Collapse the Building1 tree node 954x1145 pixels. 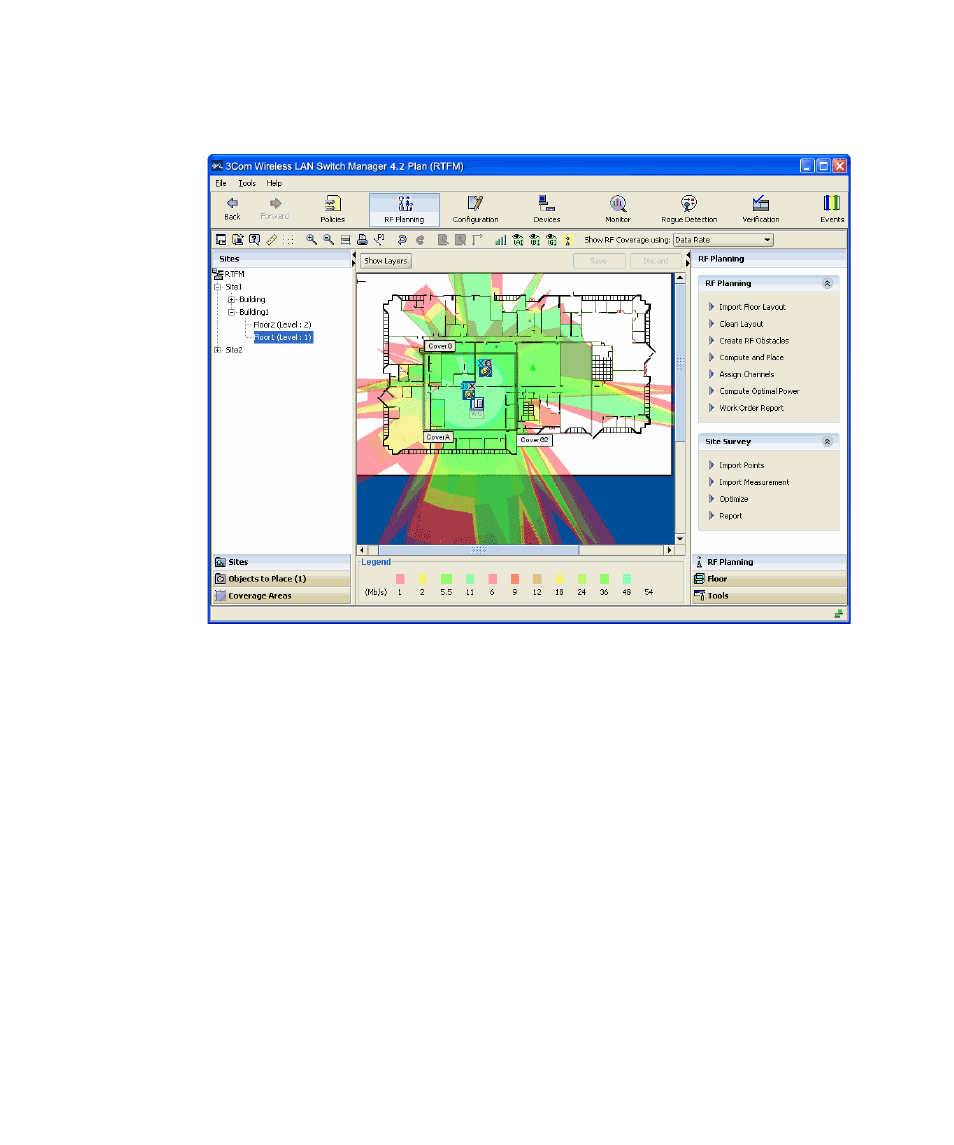[232, 312]
